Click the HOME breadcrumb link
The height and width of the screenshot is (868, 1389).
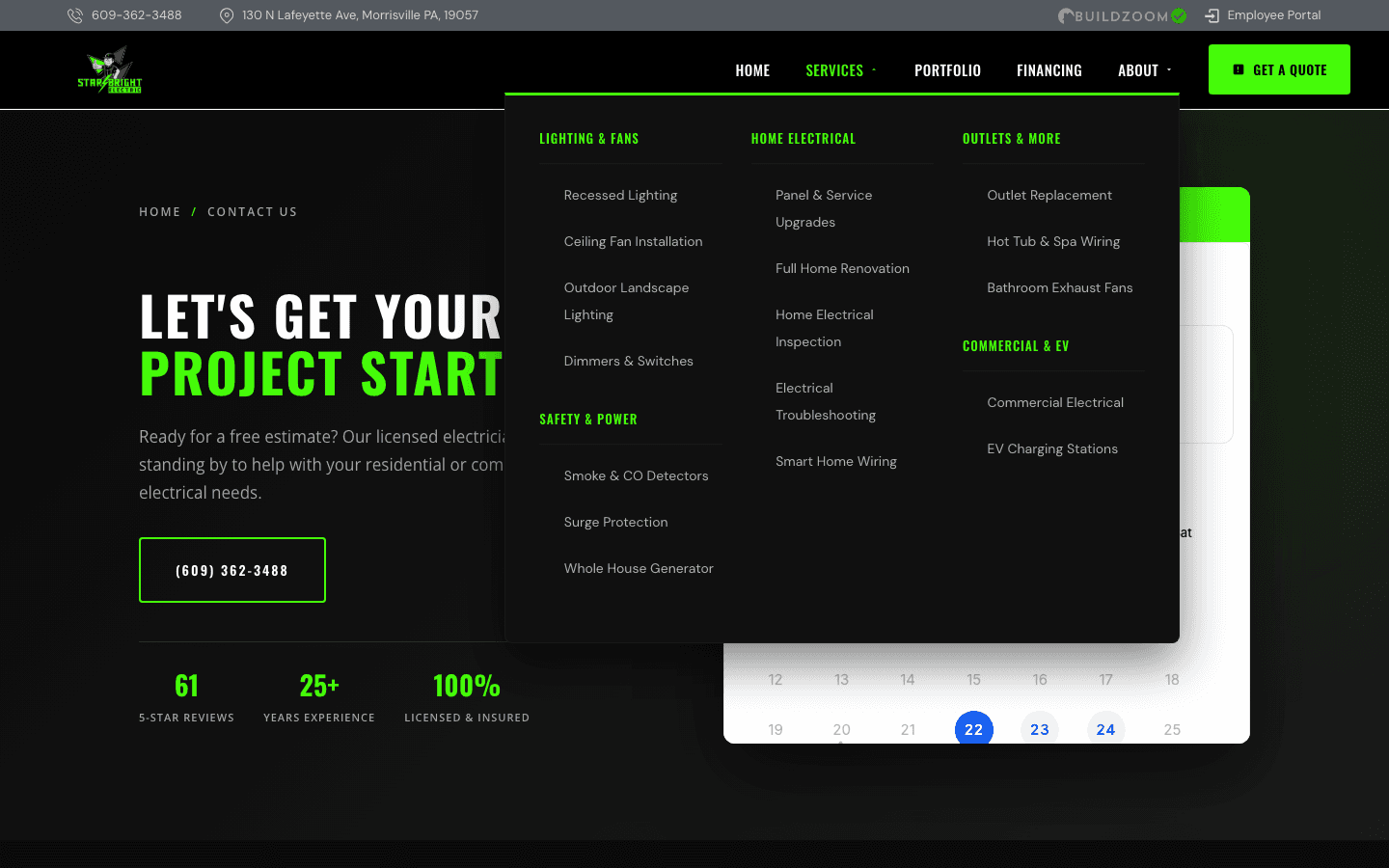coord(160,211)
